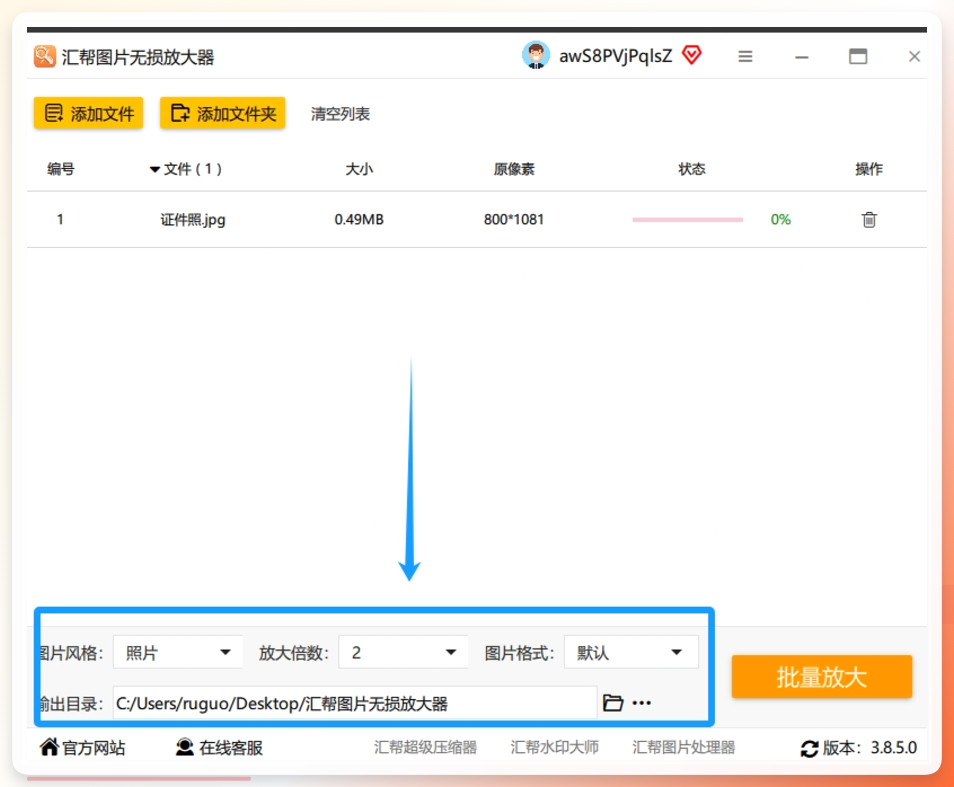The image size is (954, 787).
Task: Clear the list with 清空列表
Action: point(340,114)
